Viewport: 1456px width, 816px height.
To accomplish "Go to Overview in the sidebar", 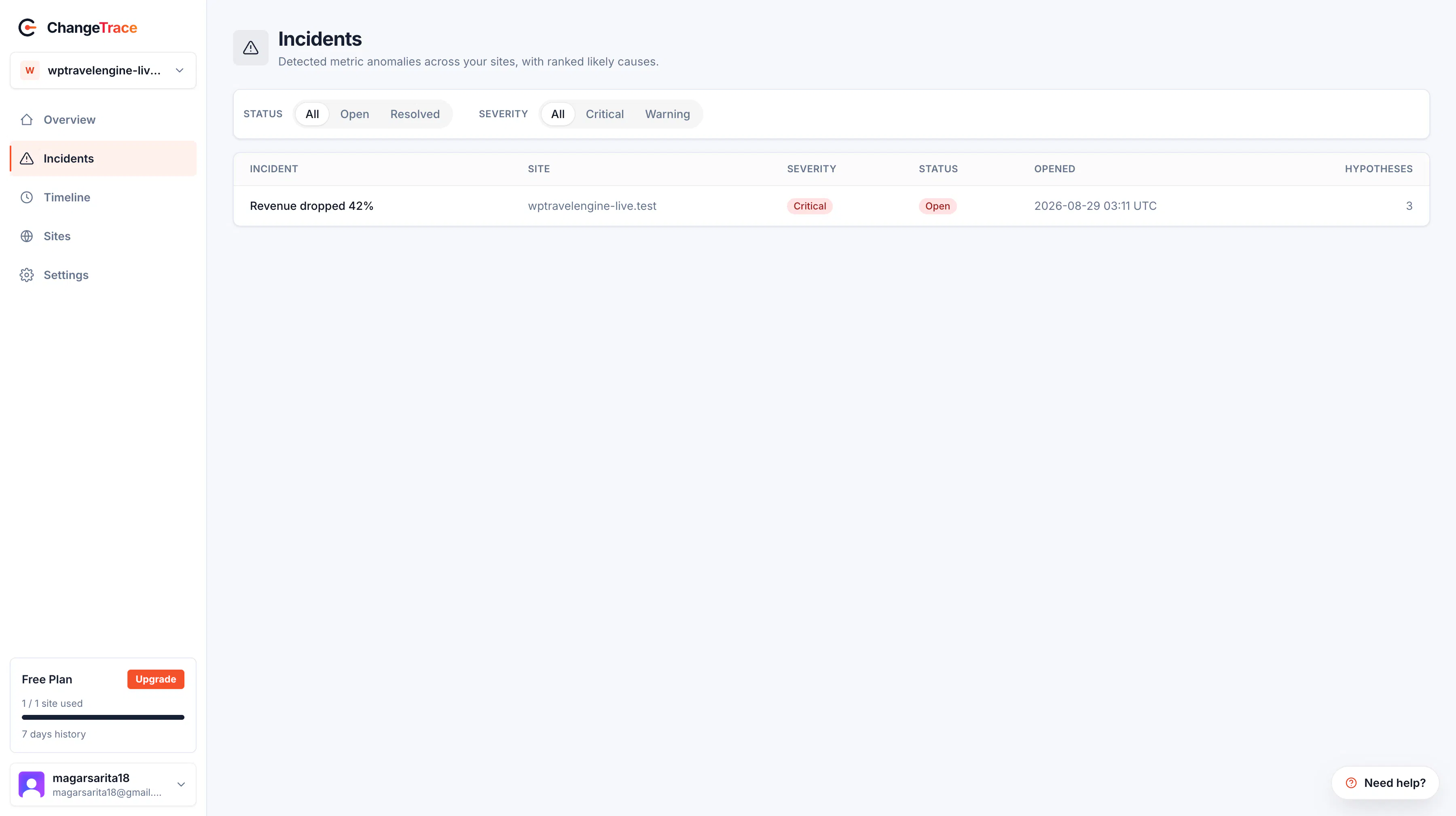I will [103, 120].
